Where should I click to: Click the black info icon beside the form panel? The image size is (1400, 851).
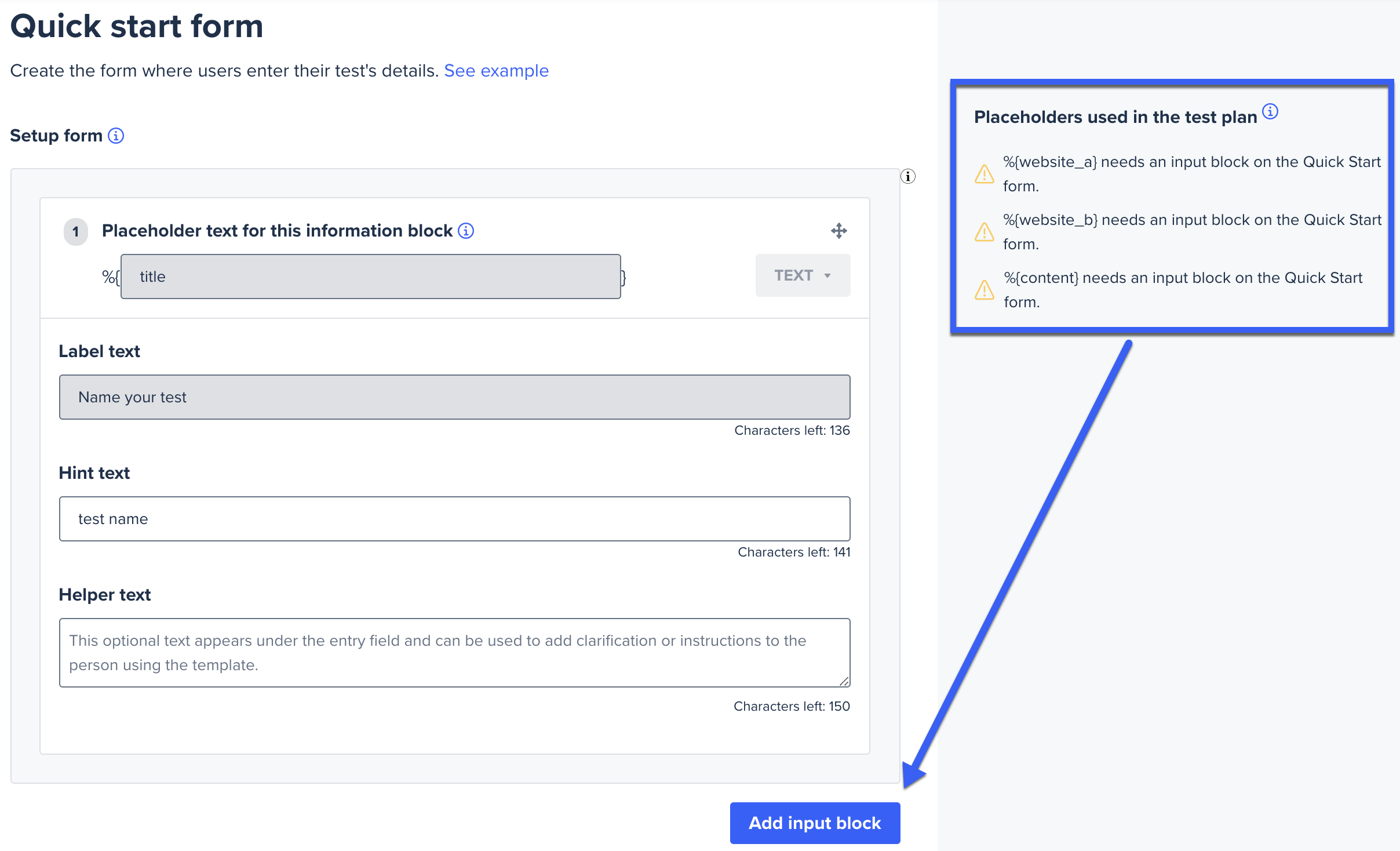(x=908, y=176)
